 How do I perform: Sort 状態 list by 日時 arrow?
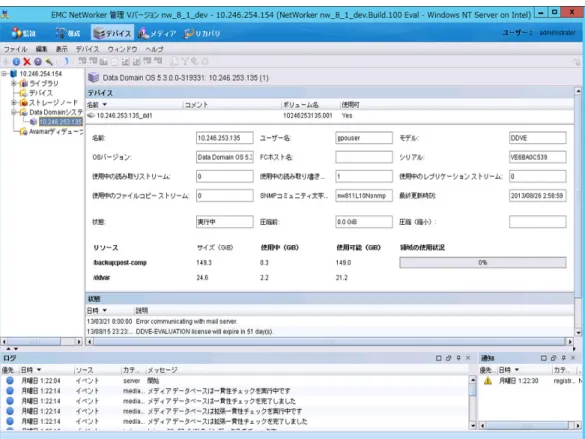(105, 310)
